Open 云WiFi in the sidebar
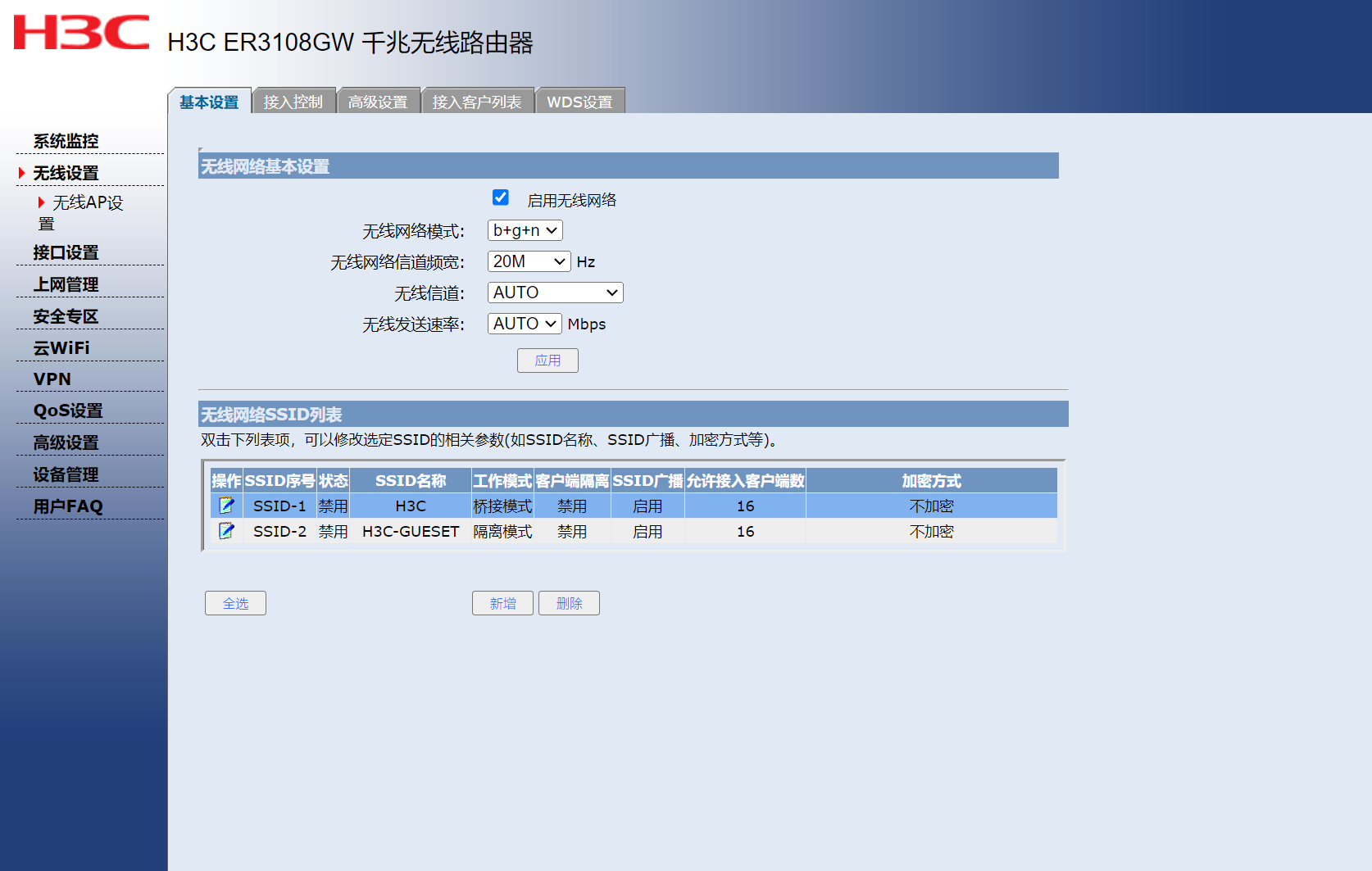The image size is (1372, 871). (x=61, y=347)
